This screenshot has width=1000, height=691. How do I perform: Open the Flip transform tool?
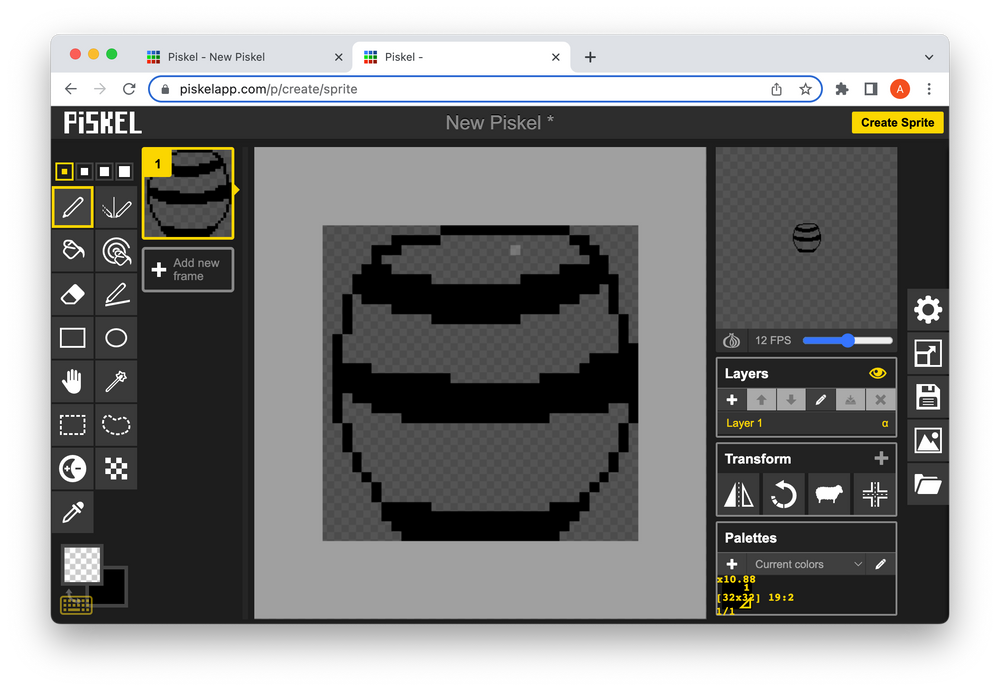pyautogui.click(x=738, y=494)
